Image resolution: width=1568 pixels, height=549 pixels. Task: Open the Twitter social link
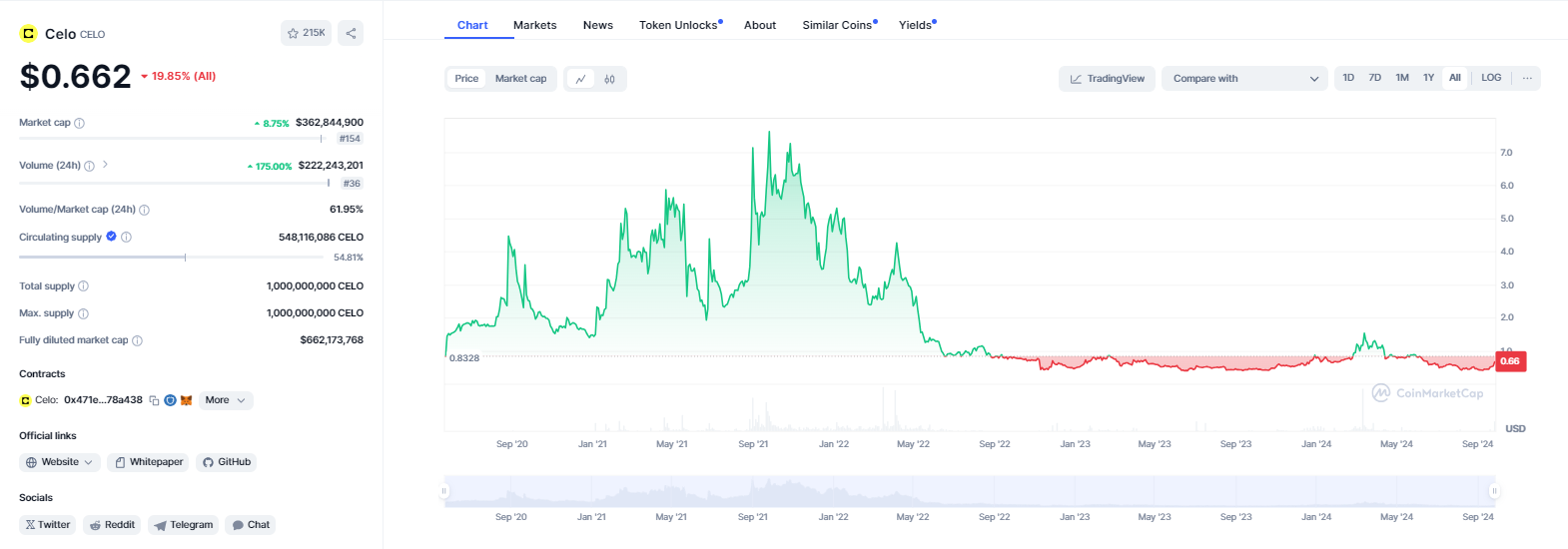tap(48, 525)
